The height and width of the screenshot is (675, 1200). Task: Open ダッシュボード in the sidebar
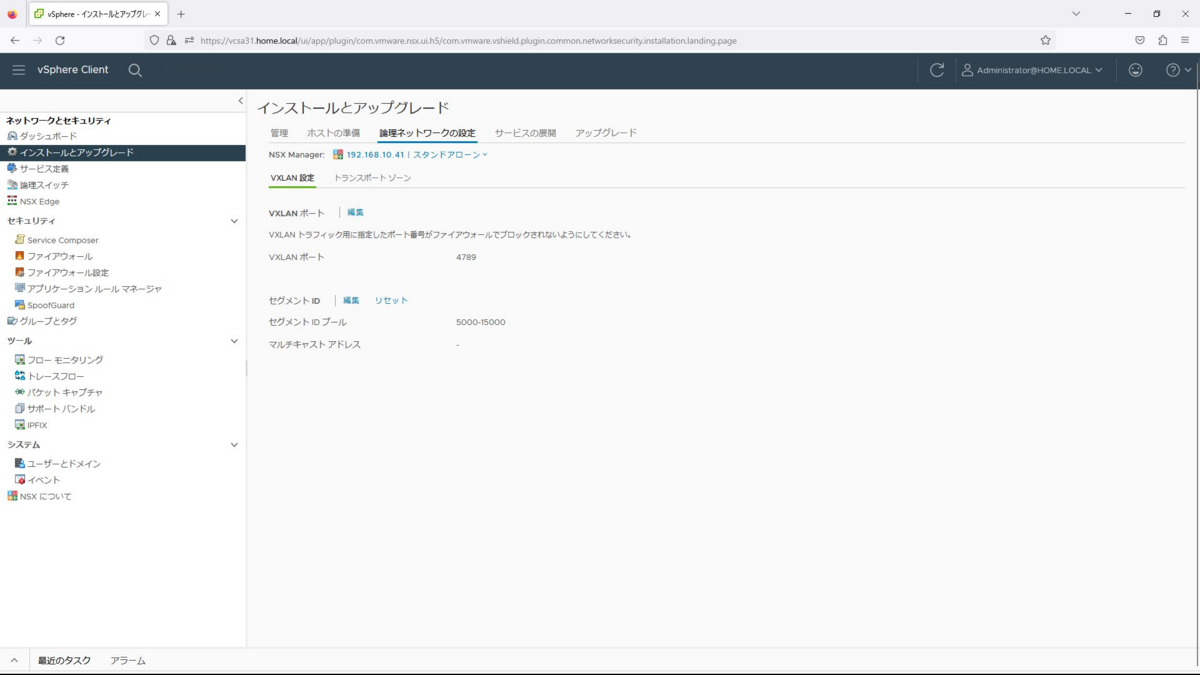point(48,136)
